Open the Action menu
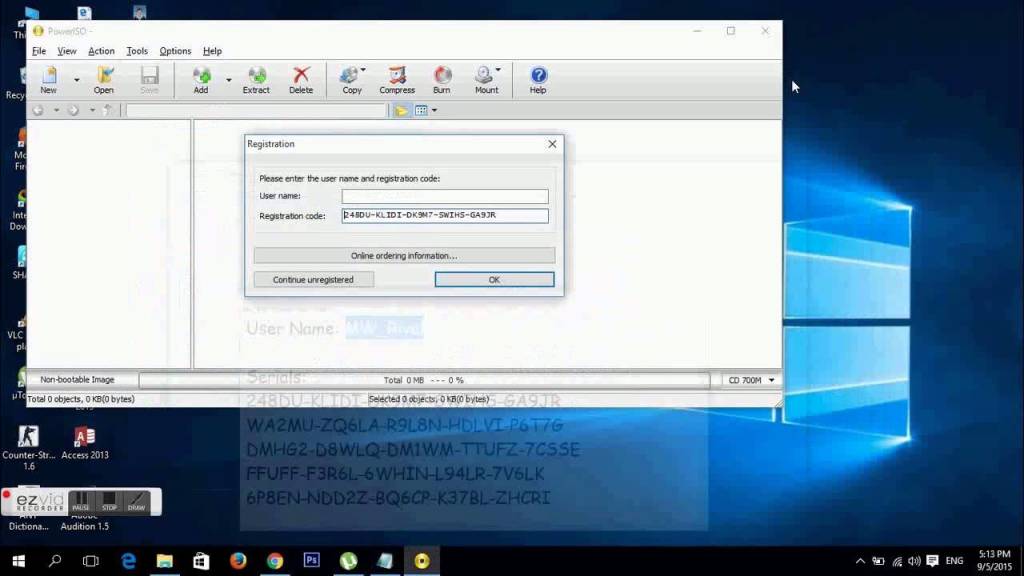The image size is (1024, 576). tap(101, 51)
